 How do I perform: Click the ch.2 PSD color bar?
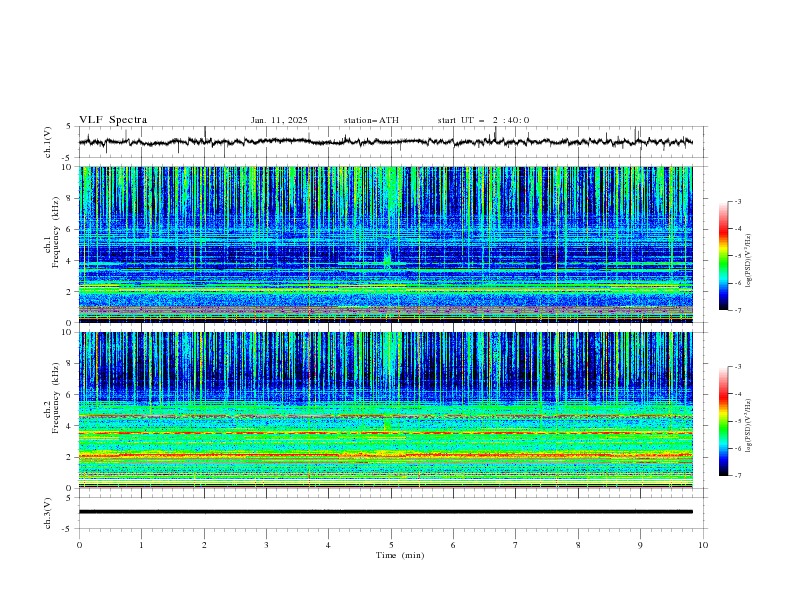(723, 421)
